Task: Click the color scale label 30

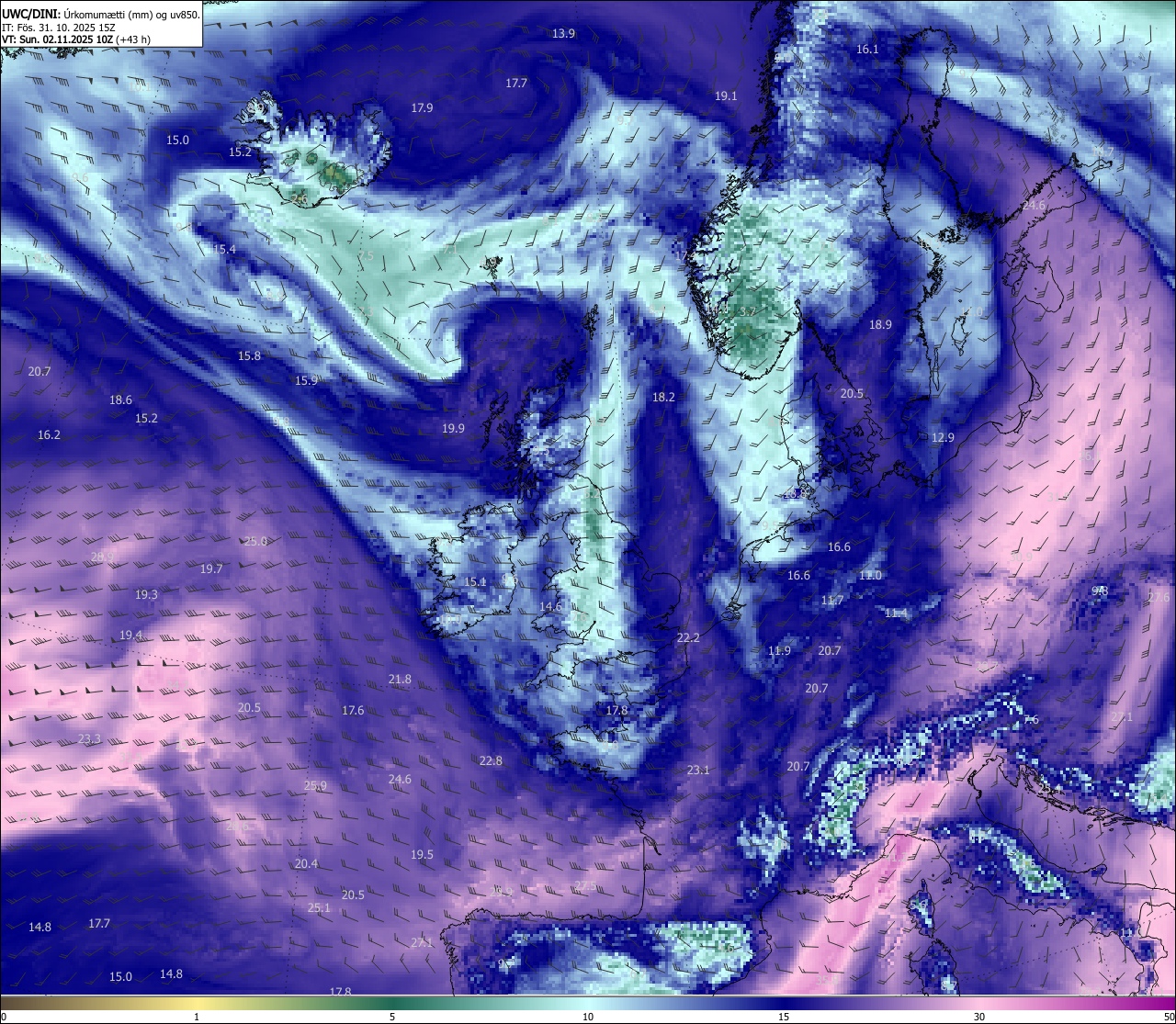Action: (979, 1017)
